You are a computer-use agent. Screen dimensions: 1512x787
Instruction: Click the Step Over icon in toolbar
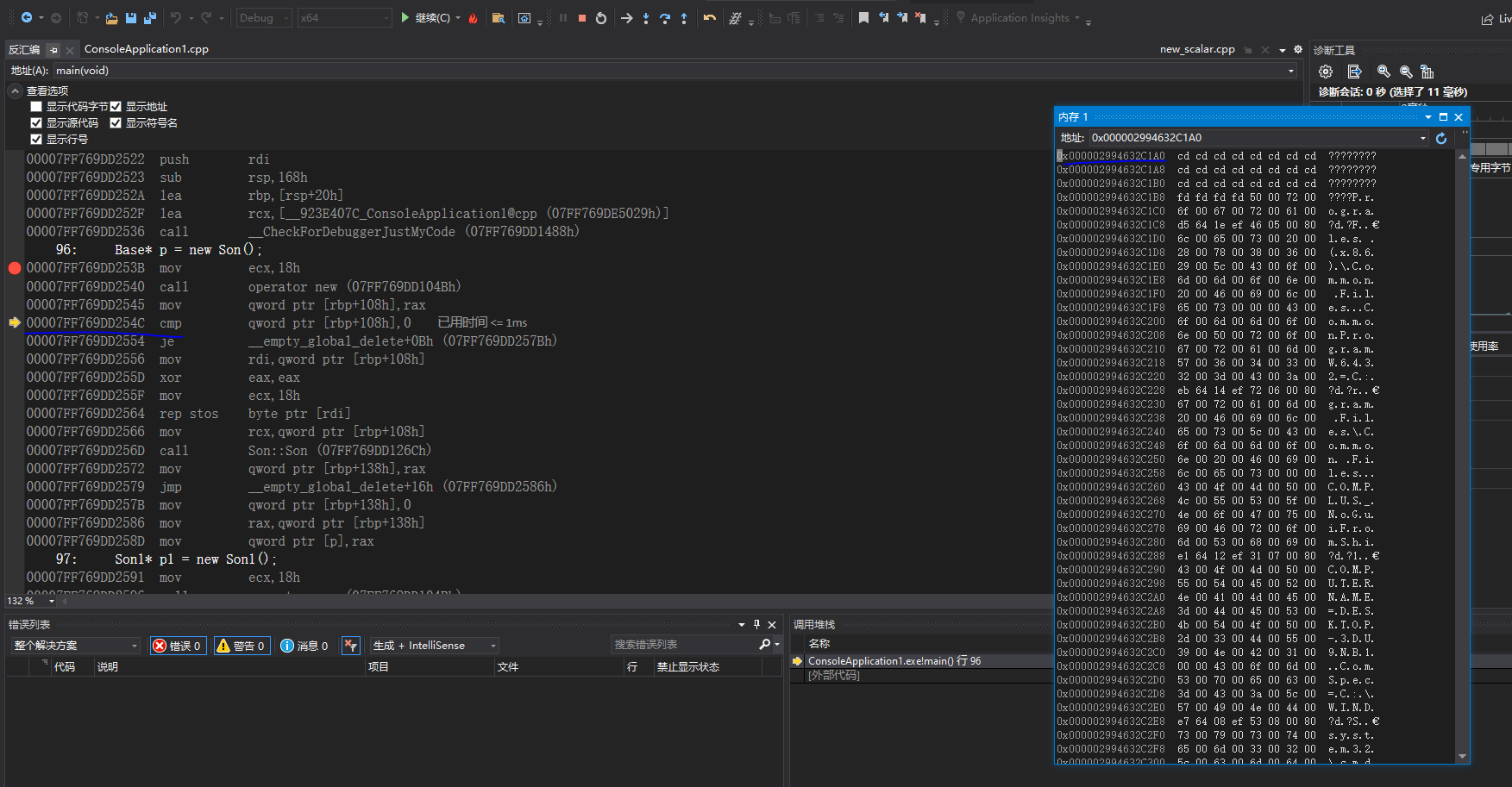(x=665, y=18)
